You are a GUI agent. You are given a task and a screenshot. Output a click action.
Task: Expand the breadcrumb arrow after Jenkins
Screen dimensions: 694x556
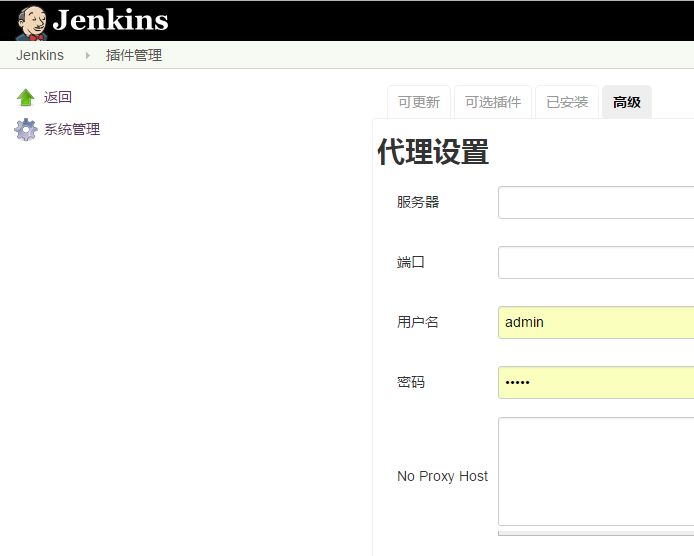(x=88, y=56)
